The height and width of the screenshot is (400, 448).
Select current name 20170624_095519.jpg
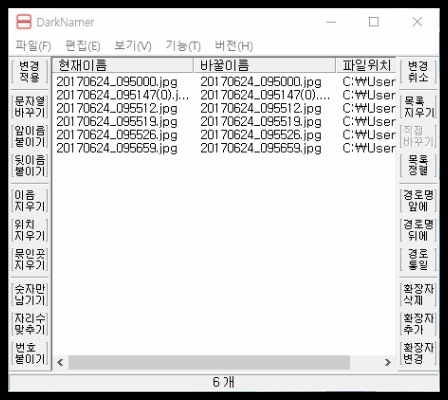coord(117,122)
